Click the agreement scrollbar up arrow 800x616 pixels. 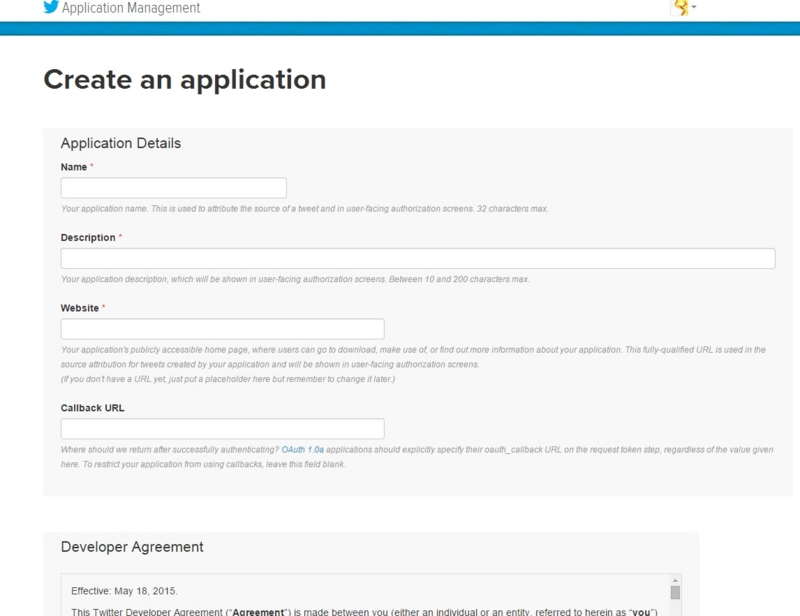coord(675,580)
